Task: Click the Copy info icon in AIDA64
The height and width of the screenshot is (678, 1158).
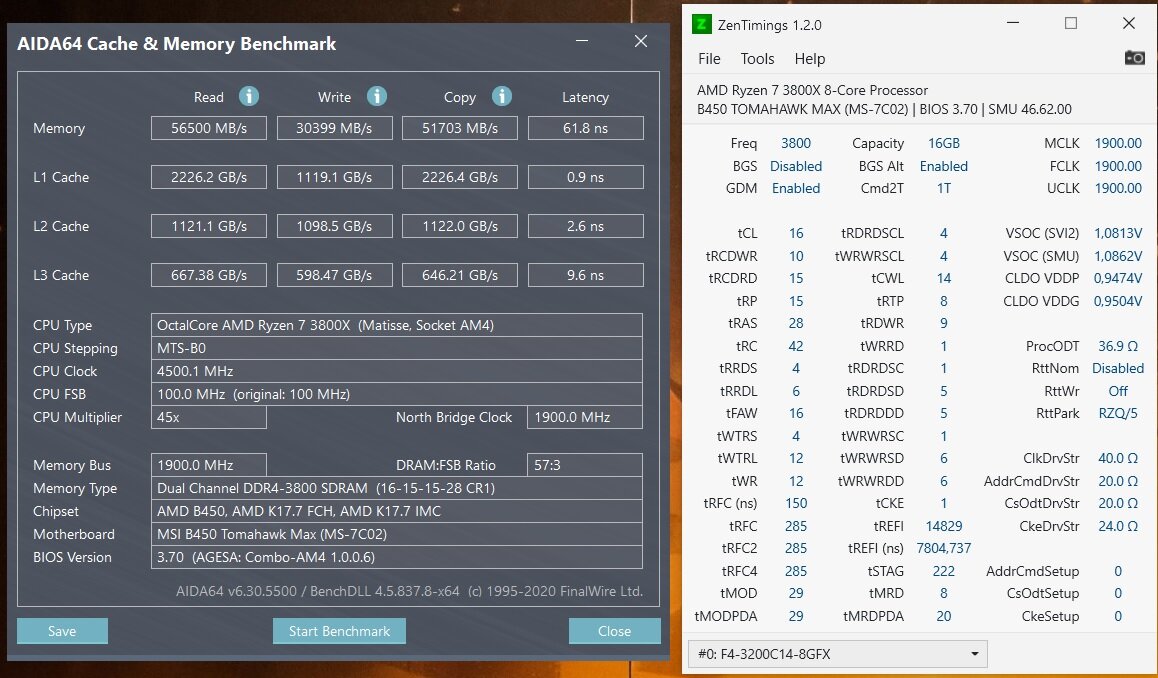Action: click(x=501, y=96)
